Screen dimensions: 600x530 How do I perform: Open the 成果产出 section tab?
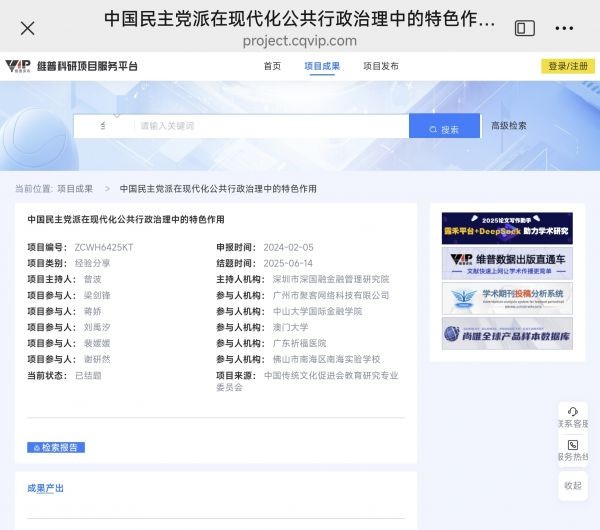tap(46, 488)
